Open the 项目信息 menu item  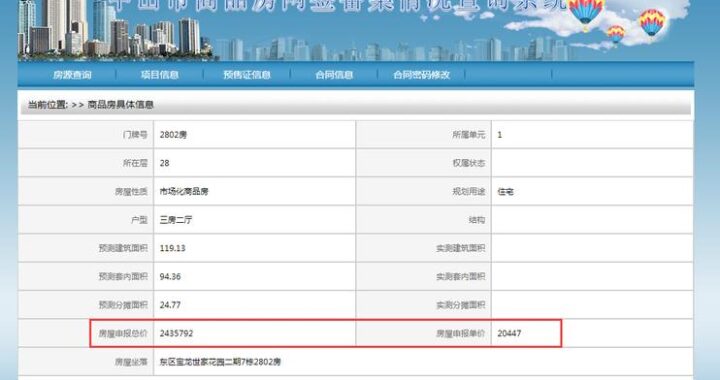click(160, 75)
